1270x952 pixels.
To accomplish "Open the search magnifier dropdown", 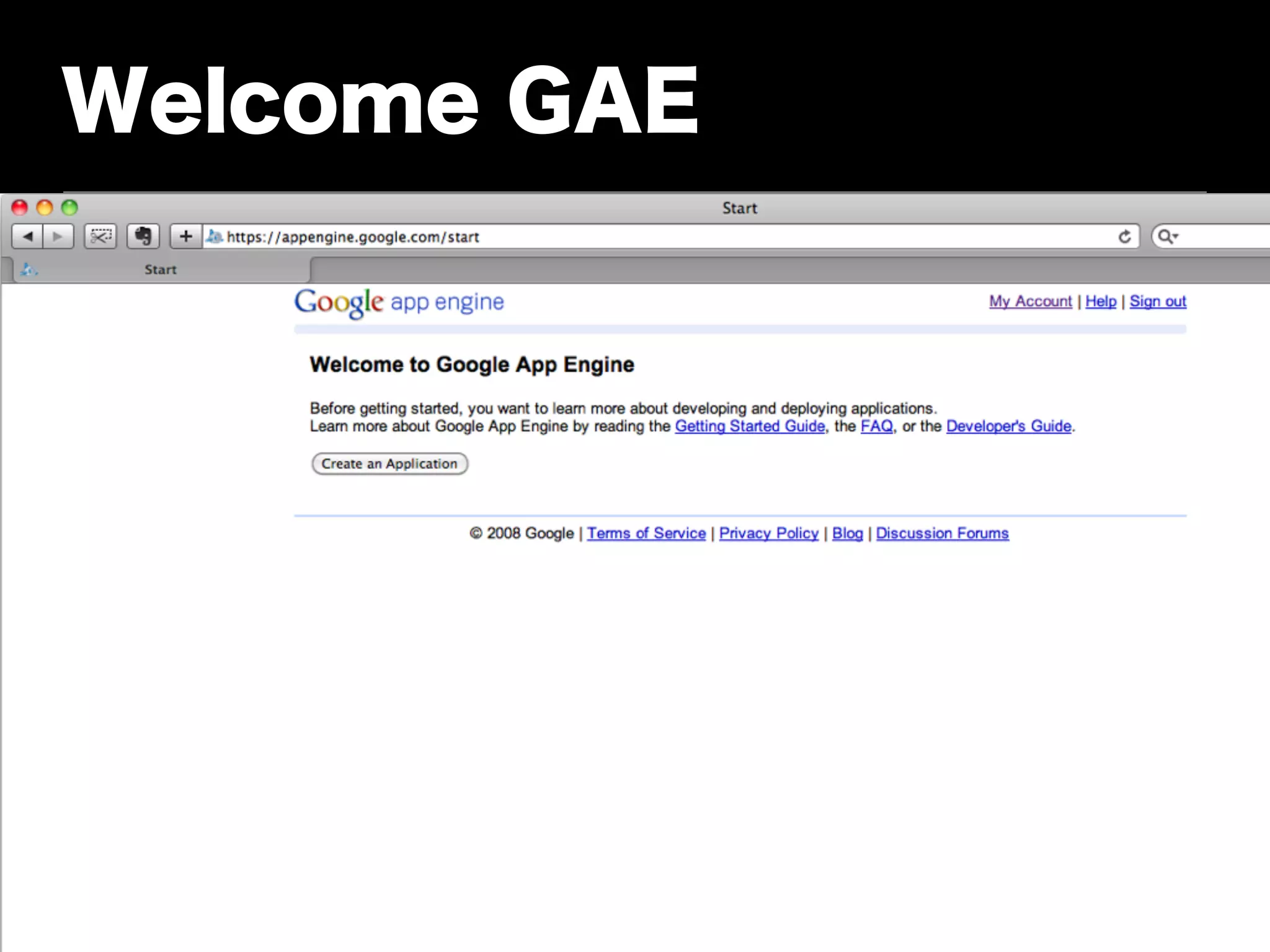I will (x=1168, y=237).
